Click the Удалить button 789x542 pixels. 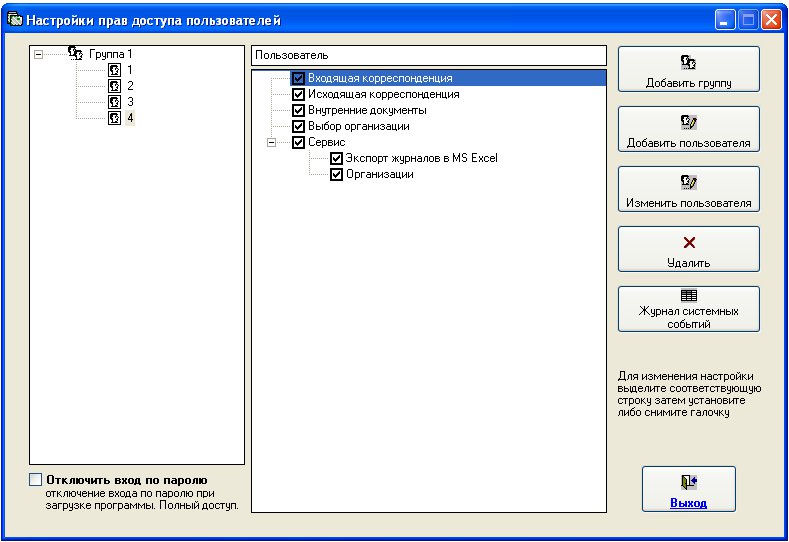point(688,249)
